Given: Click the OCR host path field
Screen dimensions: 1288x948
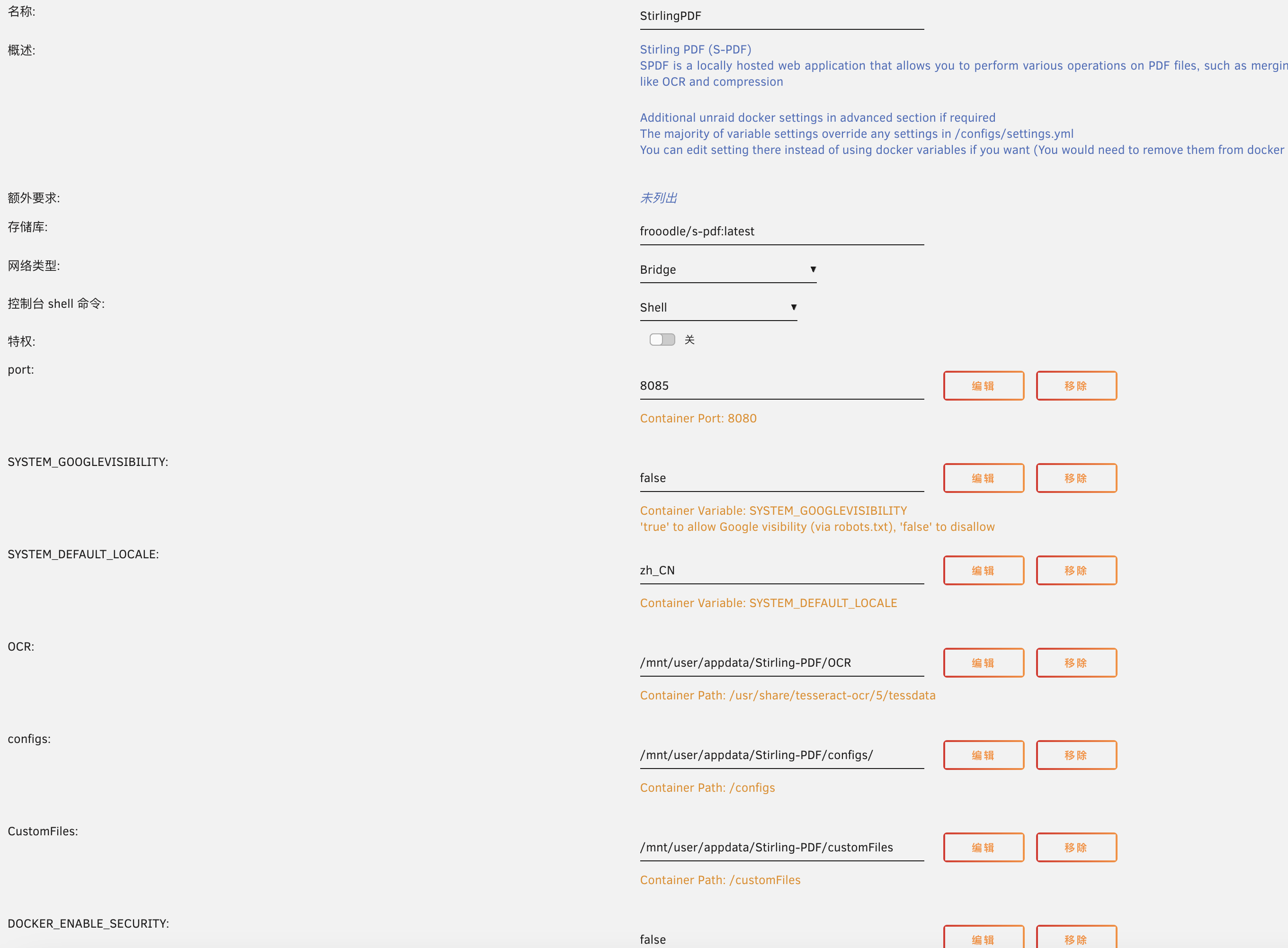Looking at the screenshot, I should coord(781,663).
